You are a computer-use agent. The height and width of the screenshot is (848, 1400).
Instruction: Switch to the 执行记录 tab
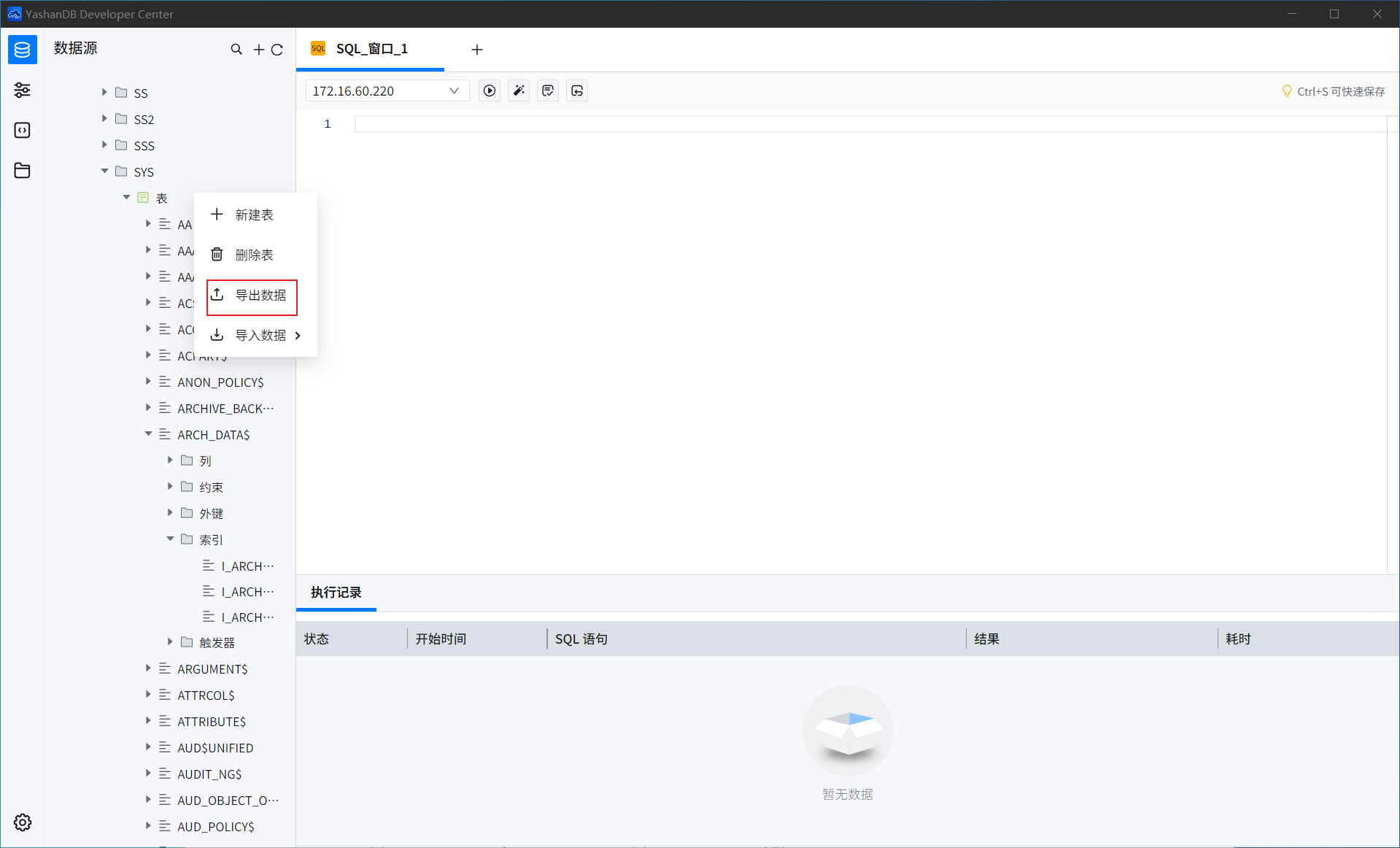(336, 592)
